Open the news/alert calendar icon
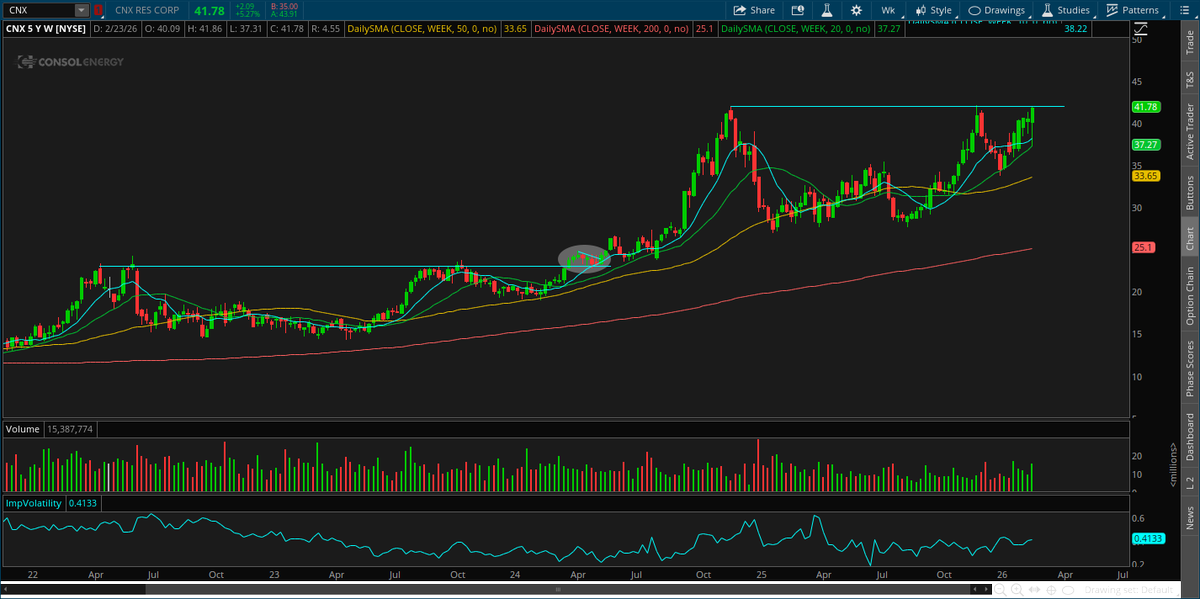This screenshot has height=599, width=1200. (798, 10)
